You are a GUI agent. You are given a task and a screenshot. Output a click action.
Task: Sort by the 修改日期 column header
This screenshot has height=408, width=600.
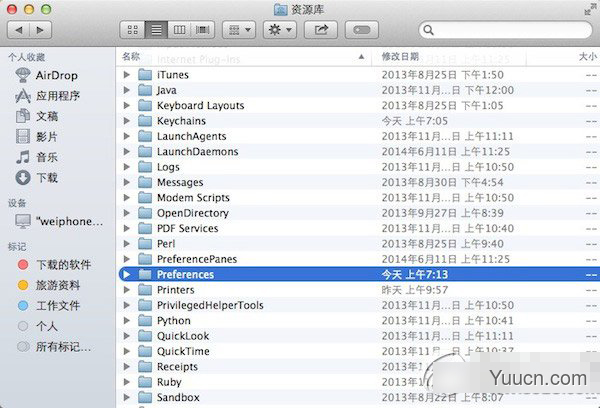click(x=449, y=57)
